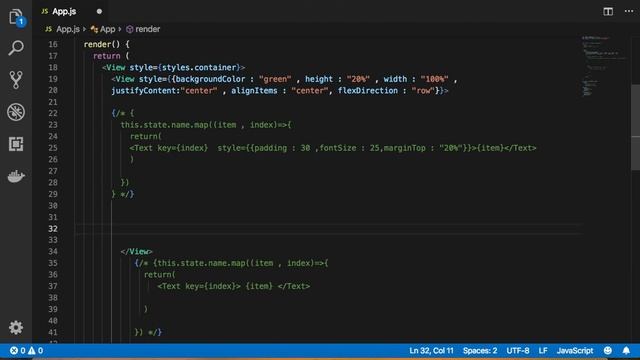Open the Explorer view in activity bar
This screenshot has height=360, width=640.
[16, 17]
